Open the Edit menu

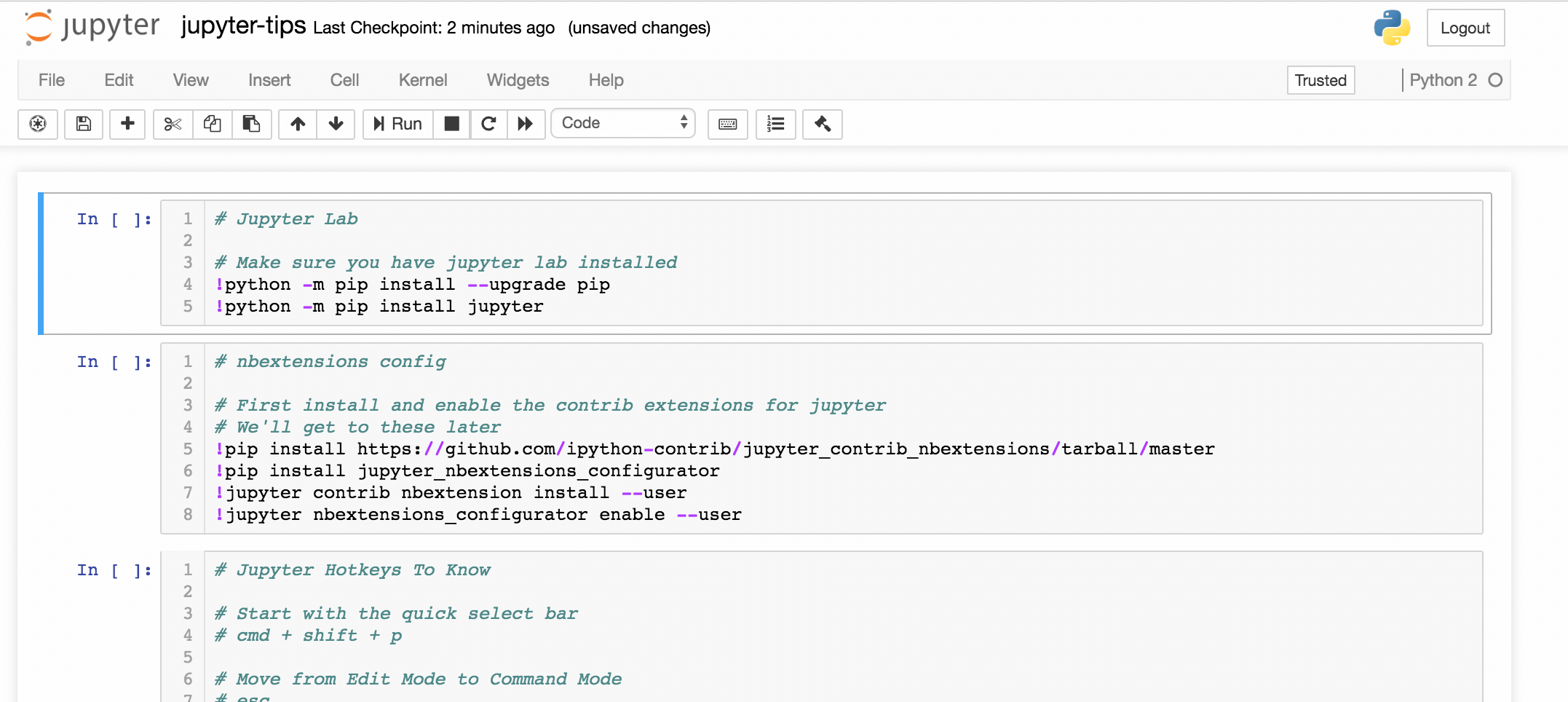[119, 80]
